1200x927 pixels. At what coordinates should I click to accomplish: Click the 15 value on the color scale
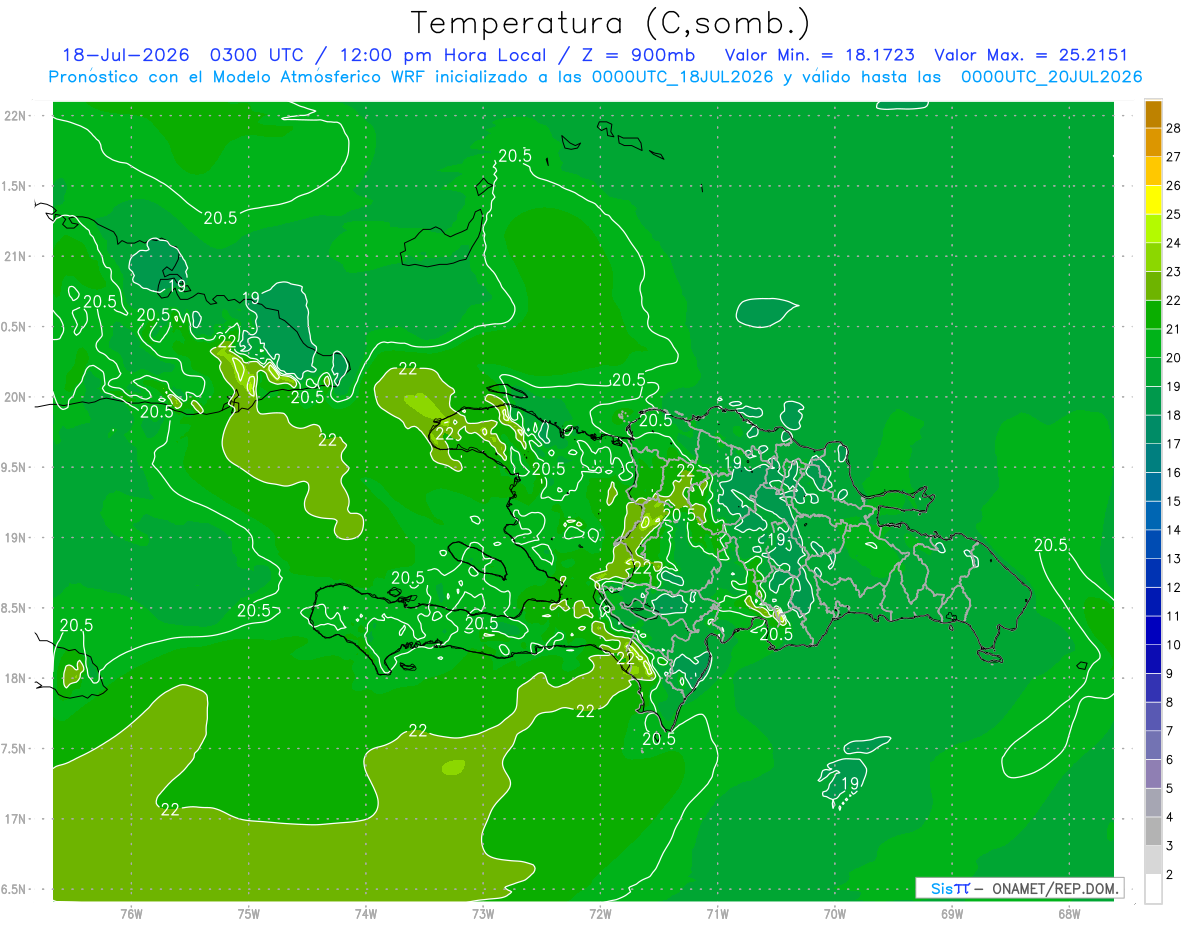pyautogui.click(x=1174, y=501)
